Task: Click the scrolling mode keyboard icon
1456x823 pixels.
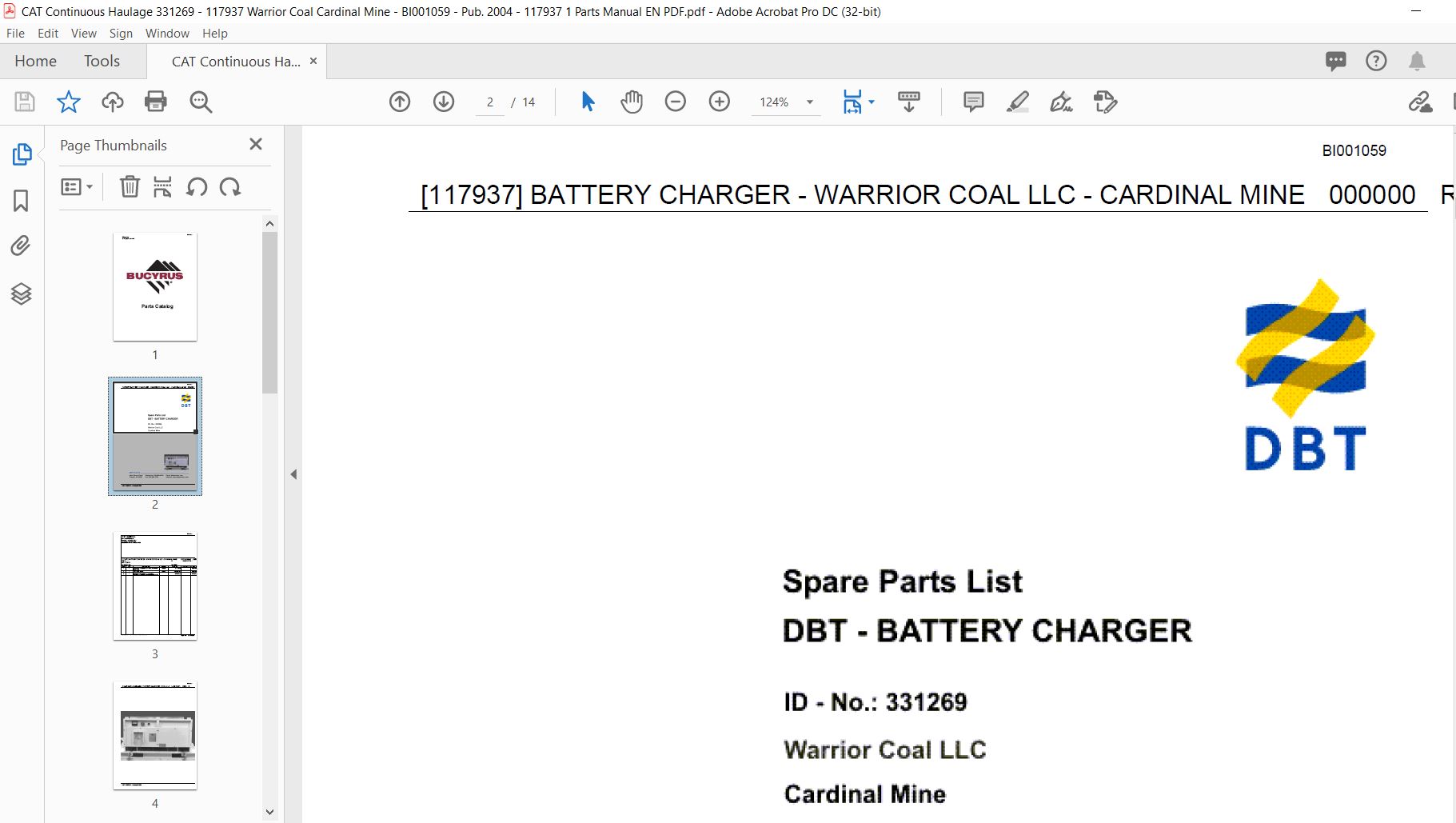Action: coord(909,102)
